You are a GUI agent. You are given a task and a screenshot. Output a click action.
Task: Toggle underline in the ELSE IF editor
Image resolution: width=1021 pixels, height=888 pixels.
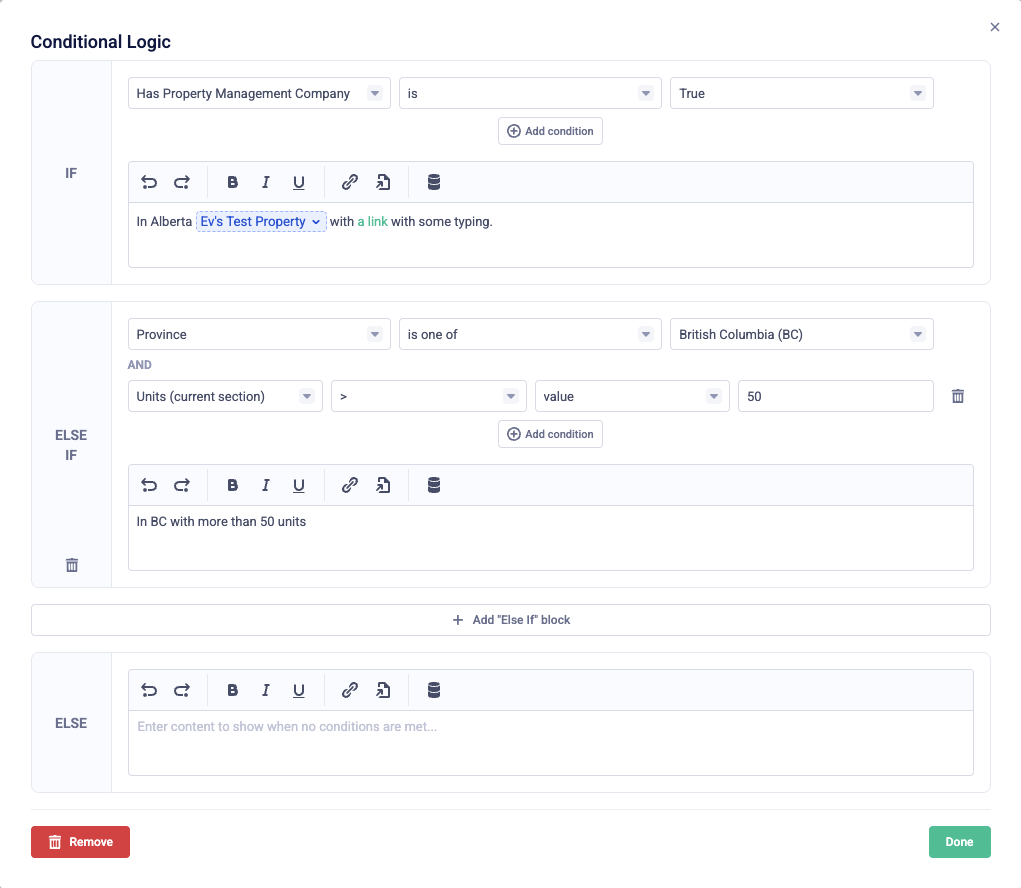299,485
